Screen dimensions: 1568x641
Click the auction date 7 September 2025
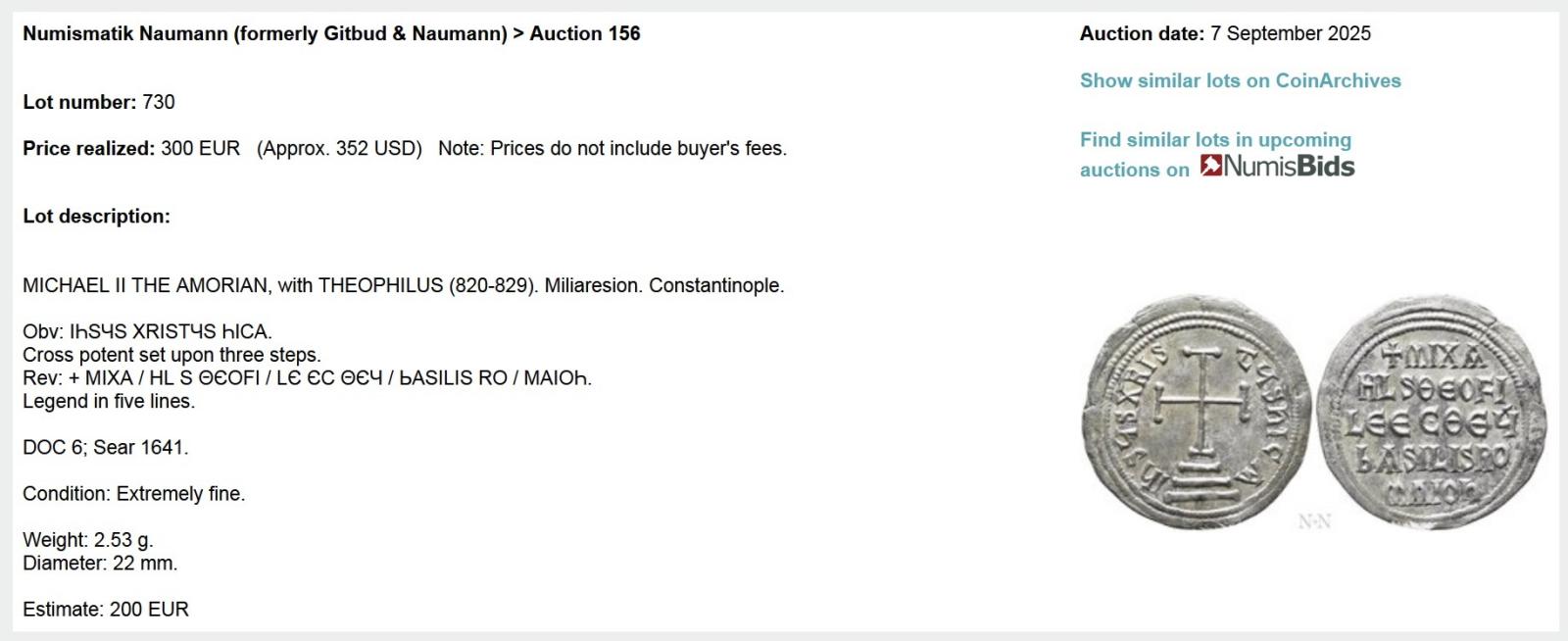click(1290, 34)
